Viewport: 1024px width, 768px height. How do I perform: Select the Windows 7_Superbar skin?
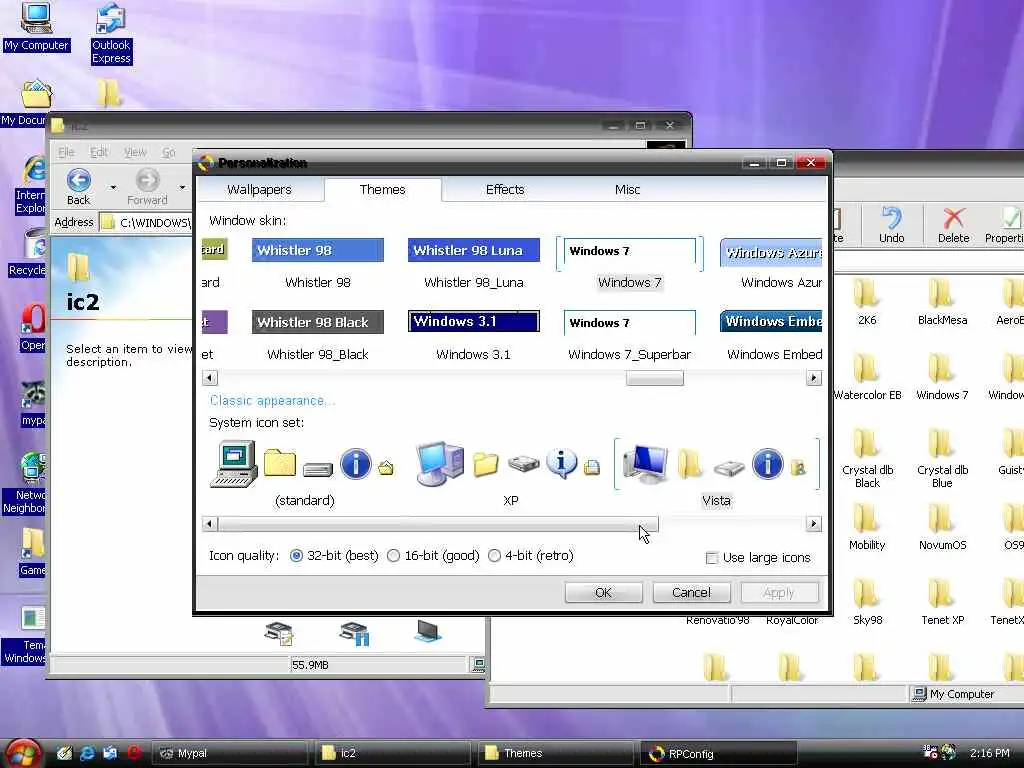click(x=630, y=336)
